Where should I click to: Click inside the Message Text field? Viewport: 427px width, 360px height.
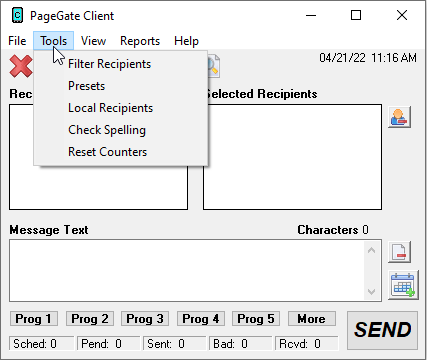coord(188,270)
